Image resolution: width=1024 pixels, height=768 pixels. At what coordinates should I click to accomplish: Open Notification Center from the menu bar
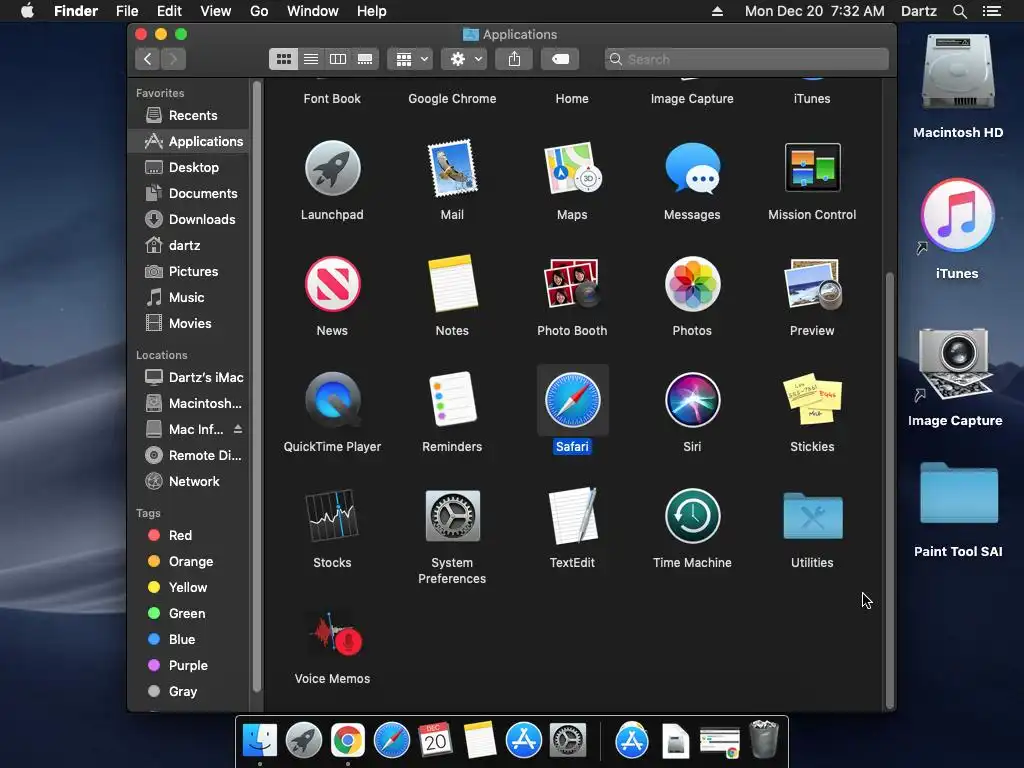pos(992,11)
